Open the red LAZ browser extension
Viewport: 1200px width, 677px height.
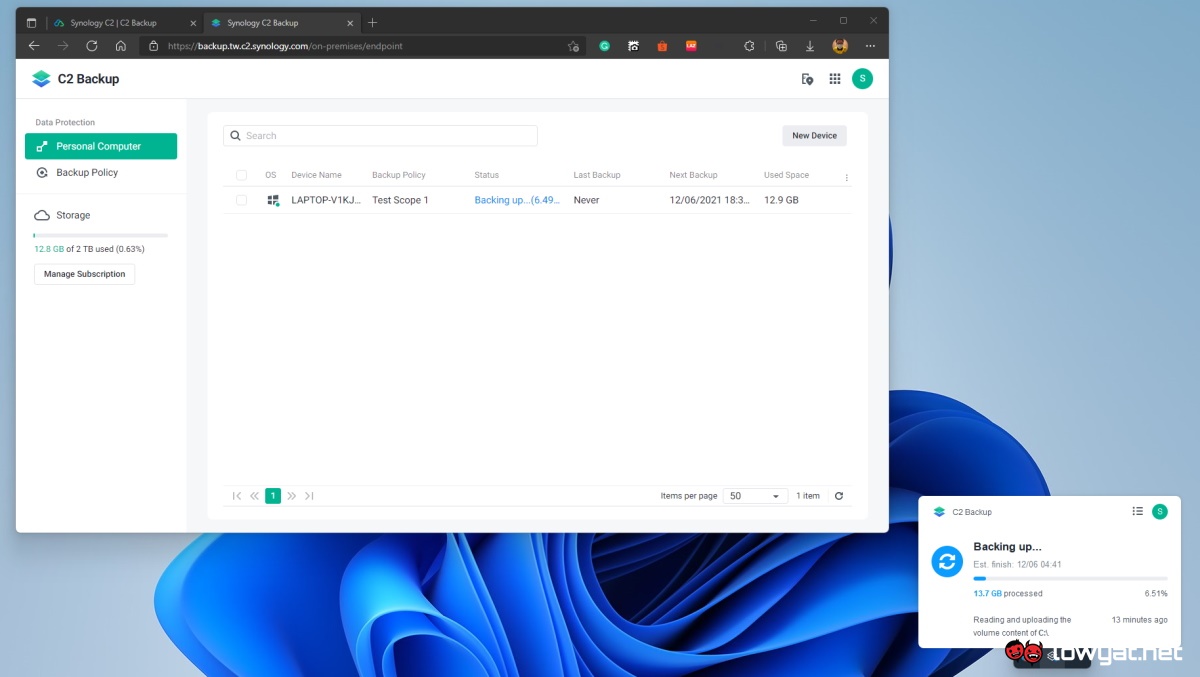(x=691, y=46)
